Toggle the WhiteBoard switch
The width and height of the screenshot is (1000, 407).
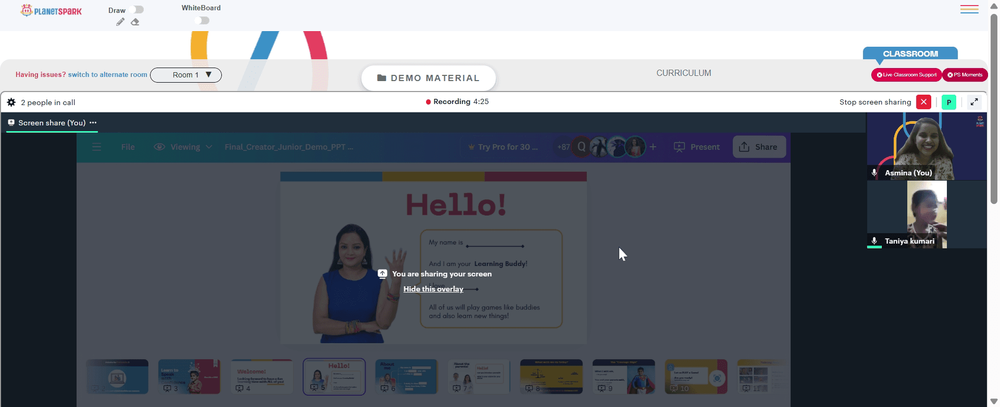click(x=202, y=20)
